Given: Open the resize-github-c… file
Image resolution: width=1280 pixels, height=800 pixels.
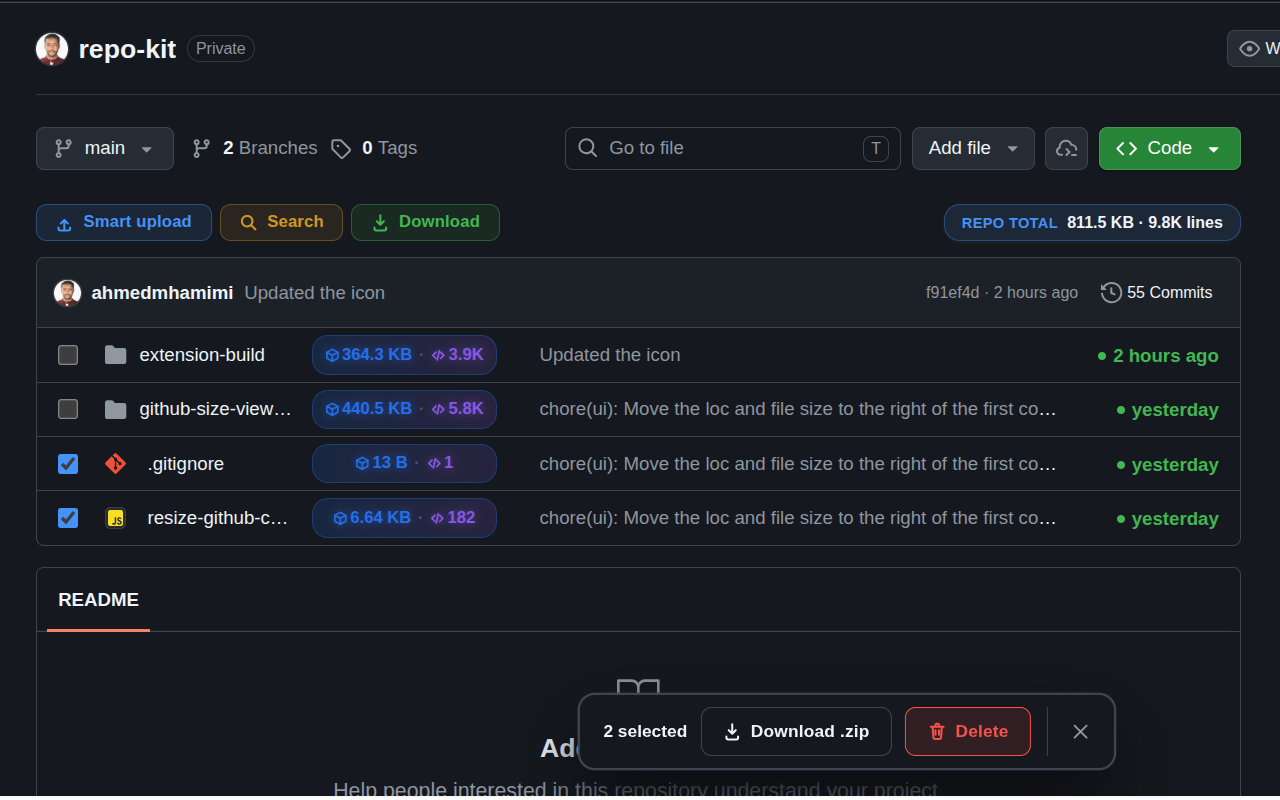Looking at the screenshot, I should 218,518.
